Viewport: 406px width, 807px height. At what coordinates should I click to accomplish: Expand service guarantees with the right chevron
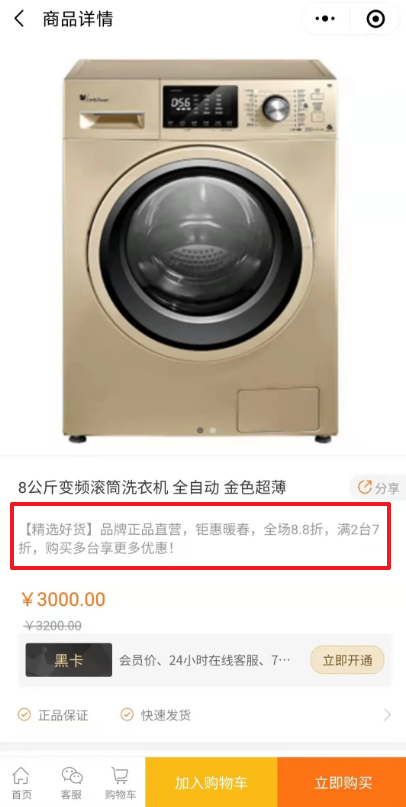coord(387,715)
